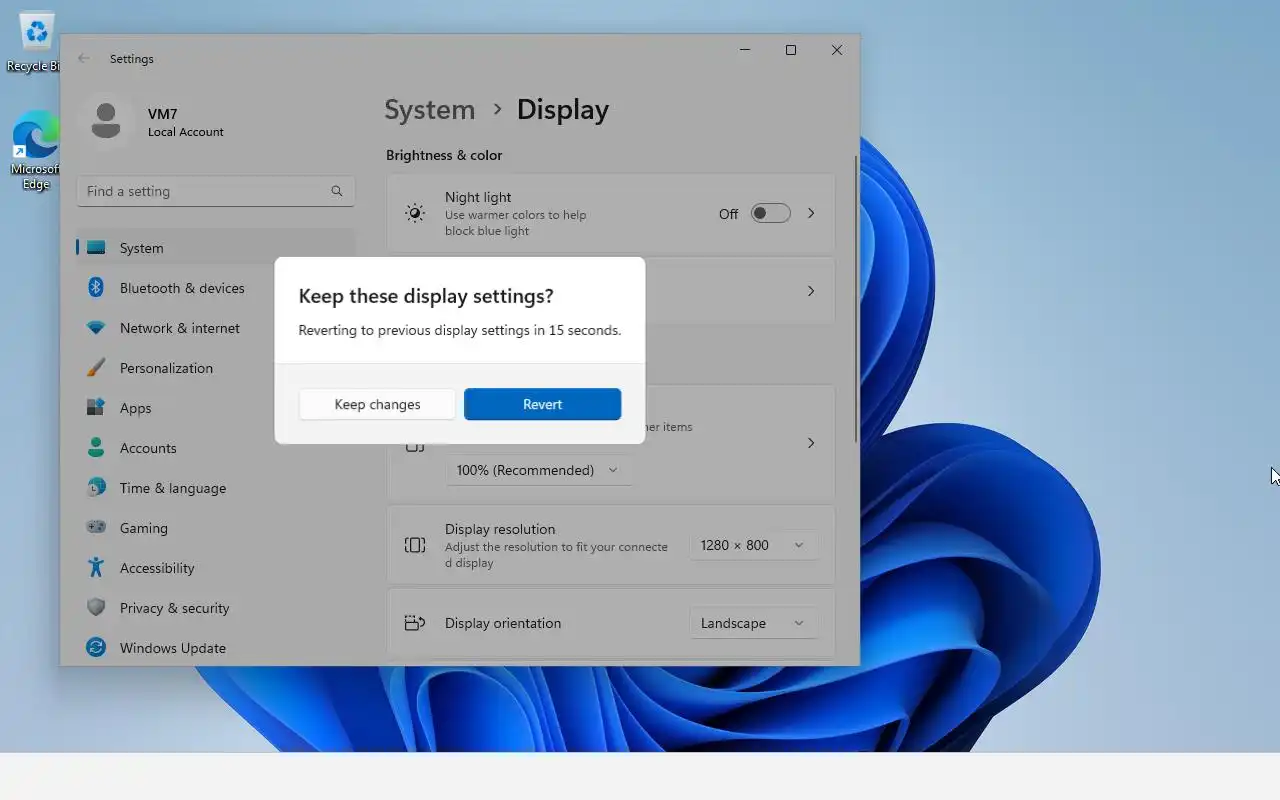Open Accessibility settings
This screenshot has height=800, width=1280.
215,568
